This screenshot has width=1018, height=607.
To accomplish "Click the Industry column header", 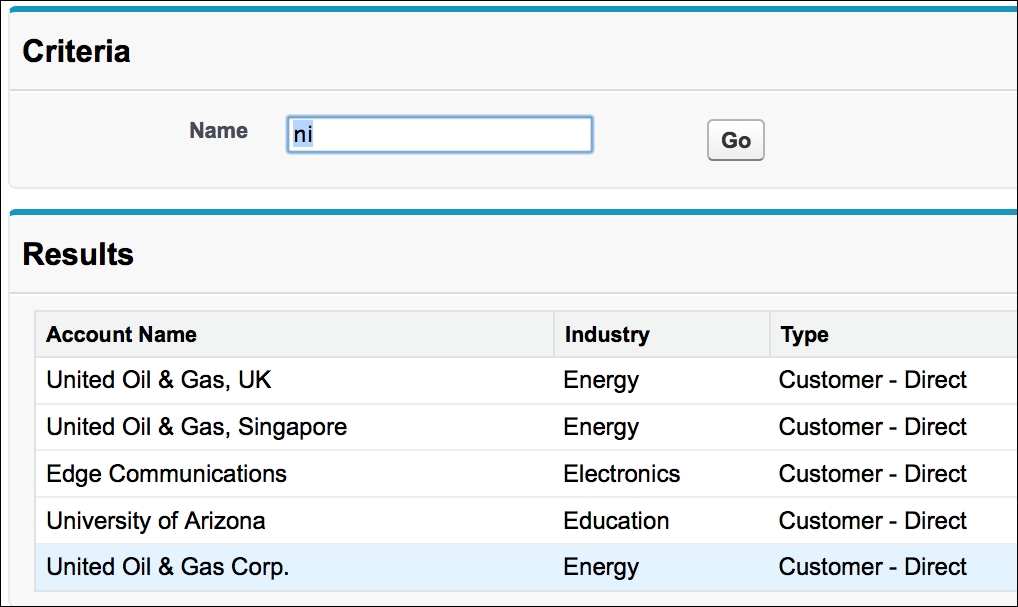I will click(606, 335).
